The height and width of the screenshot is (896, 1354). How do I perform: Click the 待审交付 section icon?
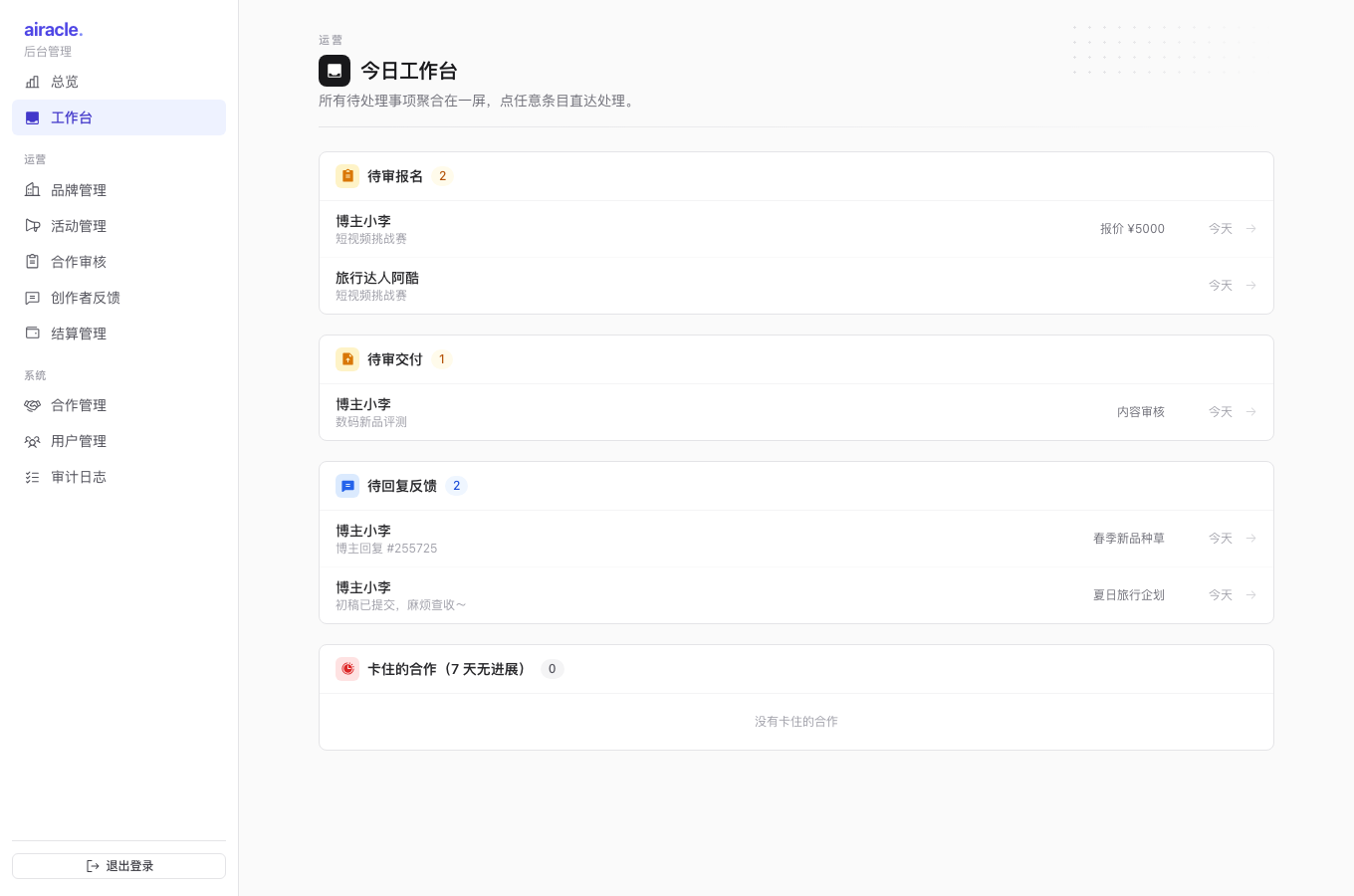coord(347,359)
